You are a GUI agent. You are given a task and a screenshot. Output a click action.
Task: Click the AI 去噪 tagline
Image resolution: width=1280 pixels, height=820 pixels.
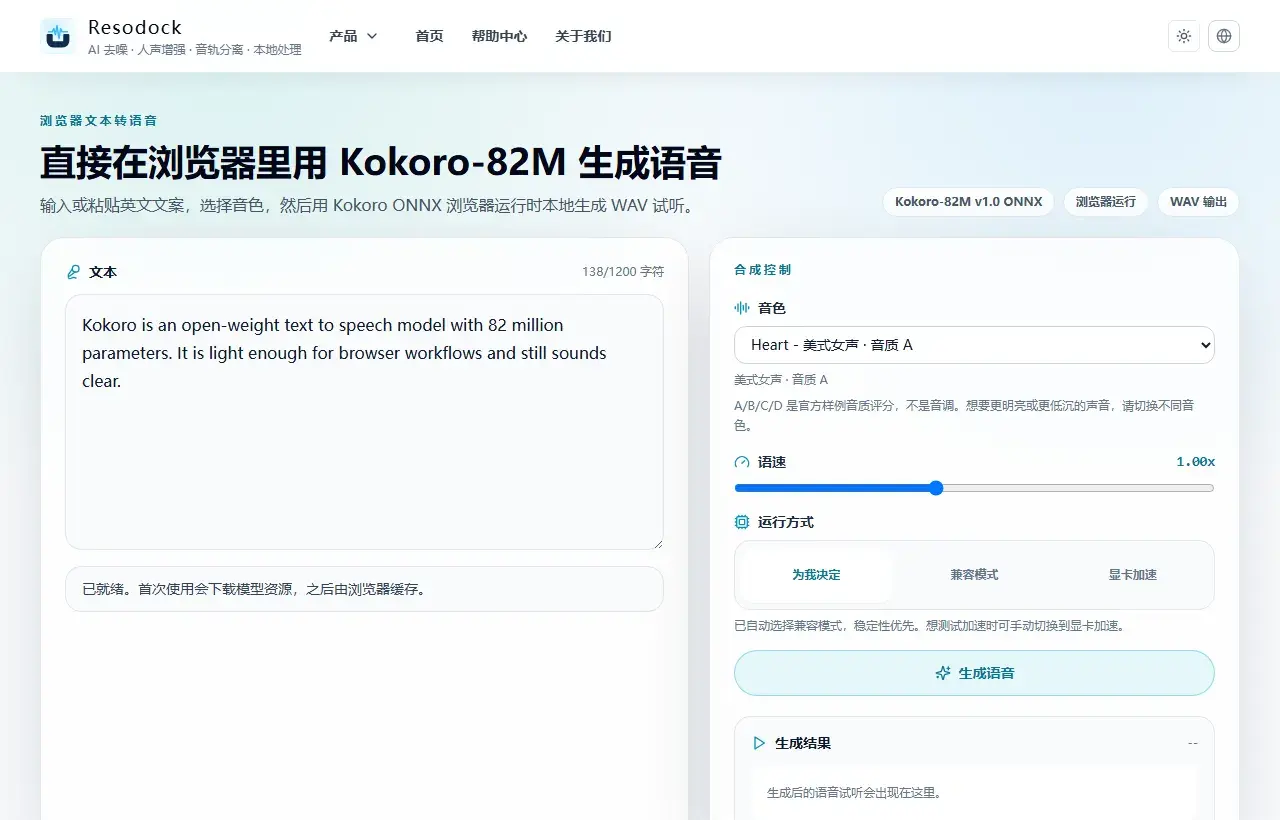click(194, 50)
